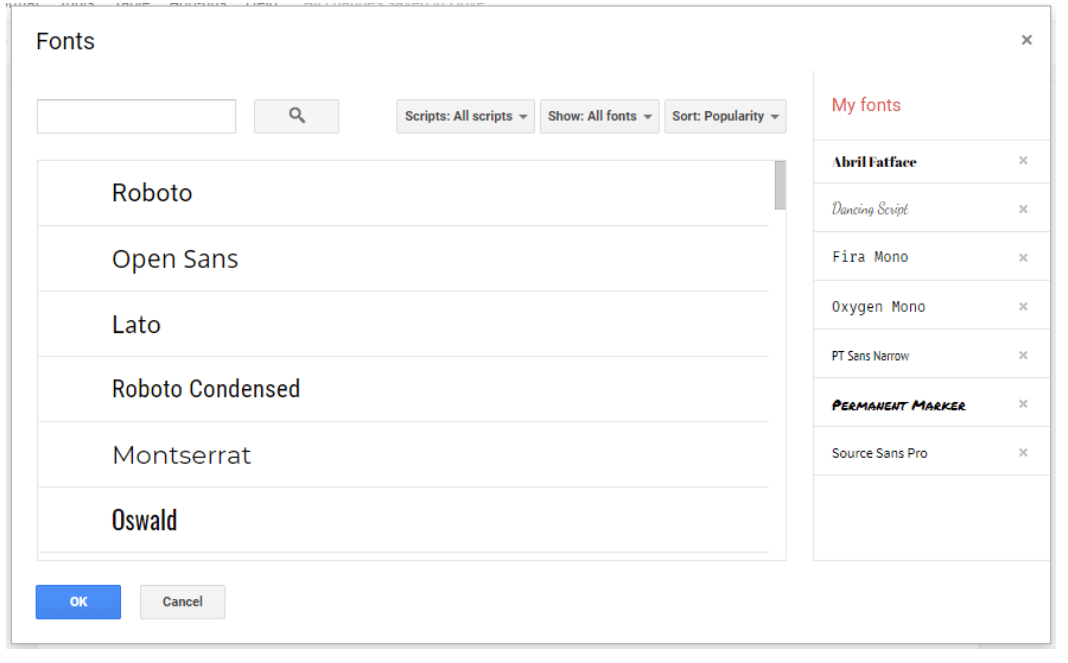Remove Abril Fatface from My fonts

coord(1023,160)
